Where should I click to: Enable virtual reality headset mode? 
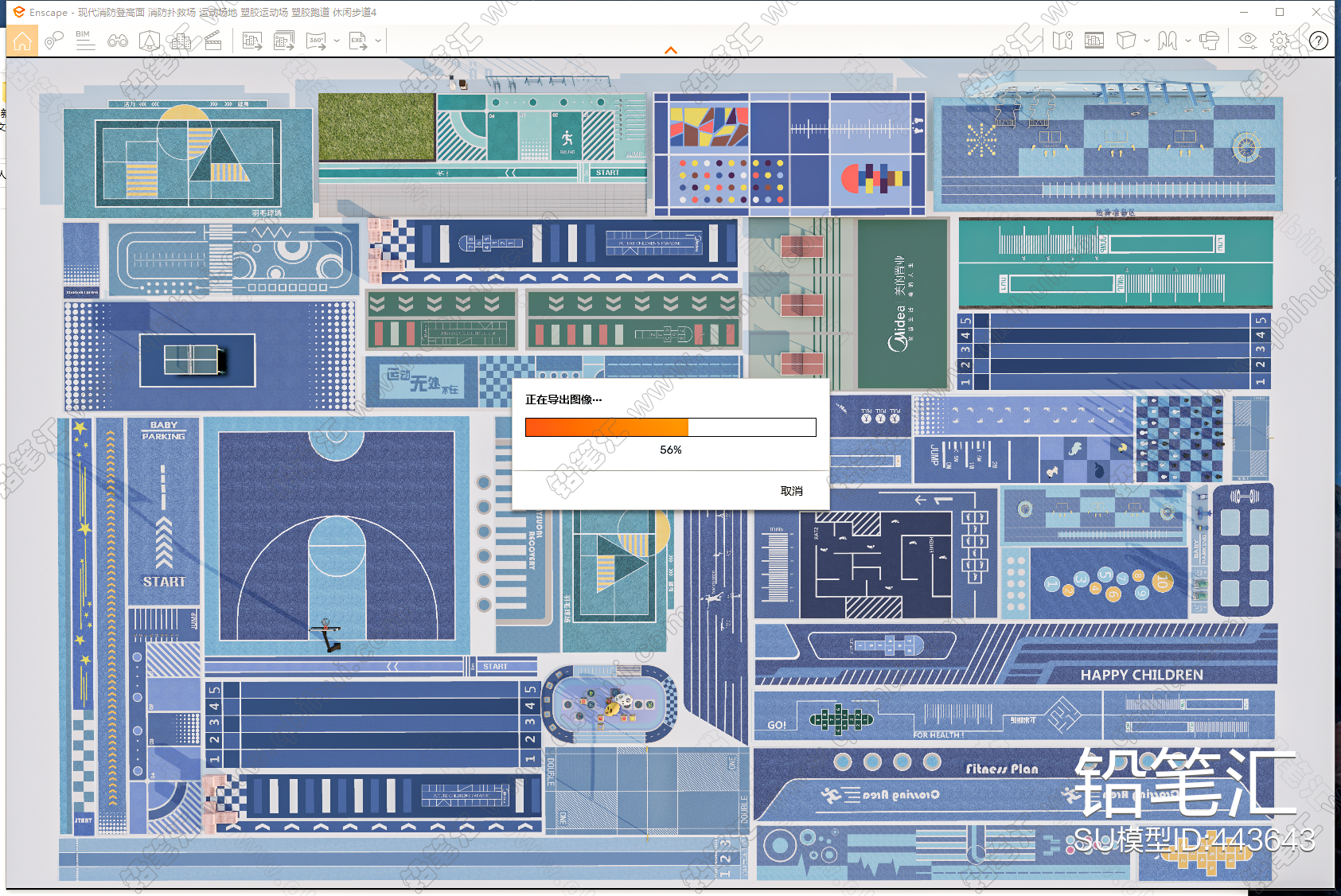click(1209, 41)
